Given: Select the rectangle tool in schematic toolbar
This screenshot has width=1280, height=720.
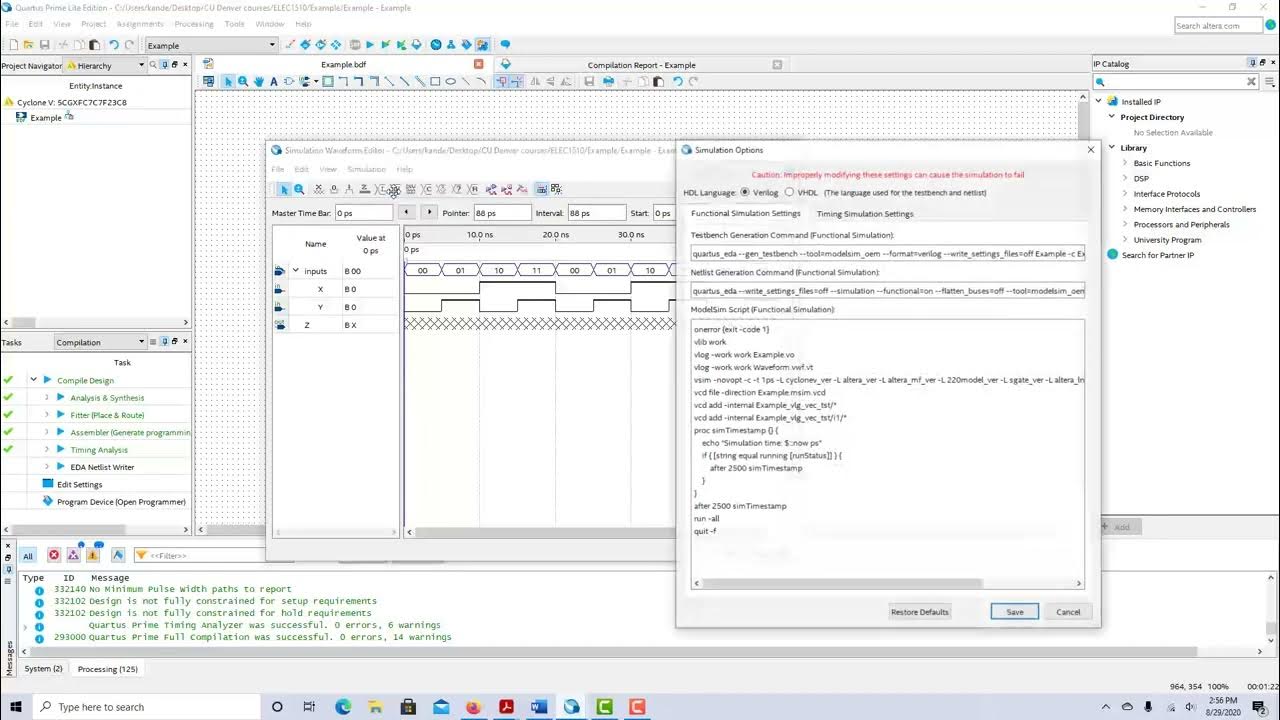Looking at the screenshot, I should pyautogui.click(x=435, y=81).
